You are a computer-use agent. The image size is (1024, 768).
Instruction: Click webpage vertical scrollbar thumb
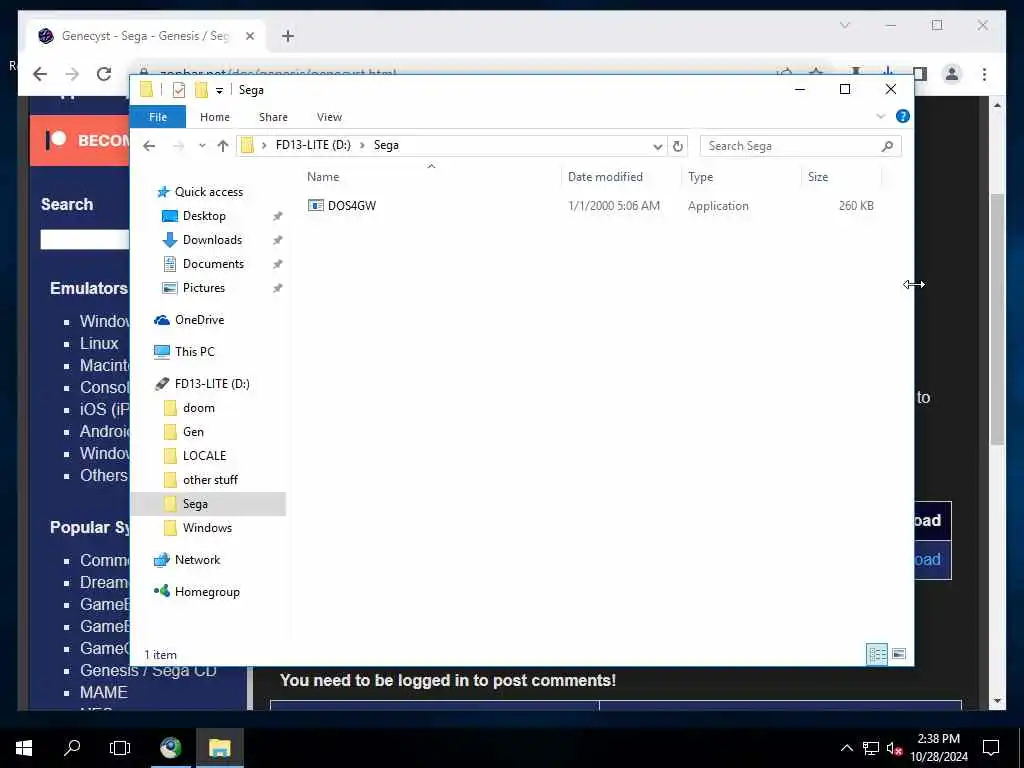[997, 320]
